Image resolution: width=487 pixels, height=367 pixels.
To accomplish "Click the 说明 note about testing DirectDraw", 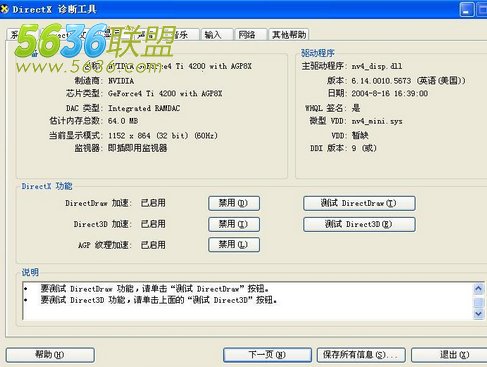I will tap(155, 289).
